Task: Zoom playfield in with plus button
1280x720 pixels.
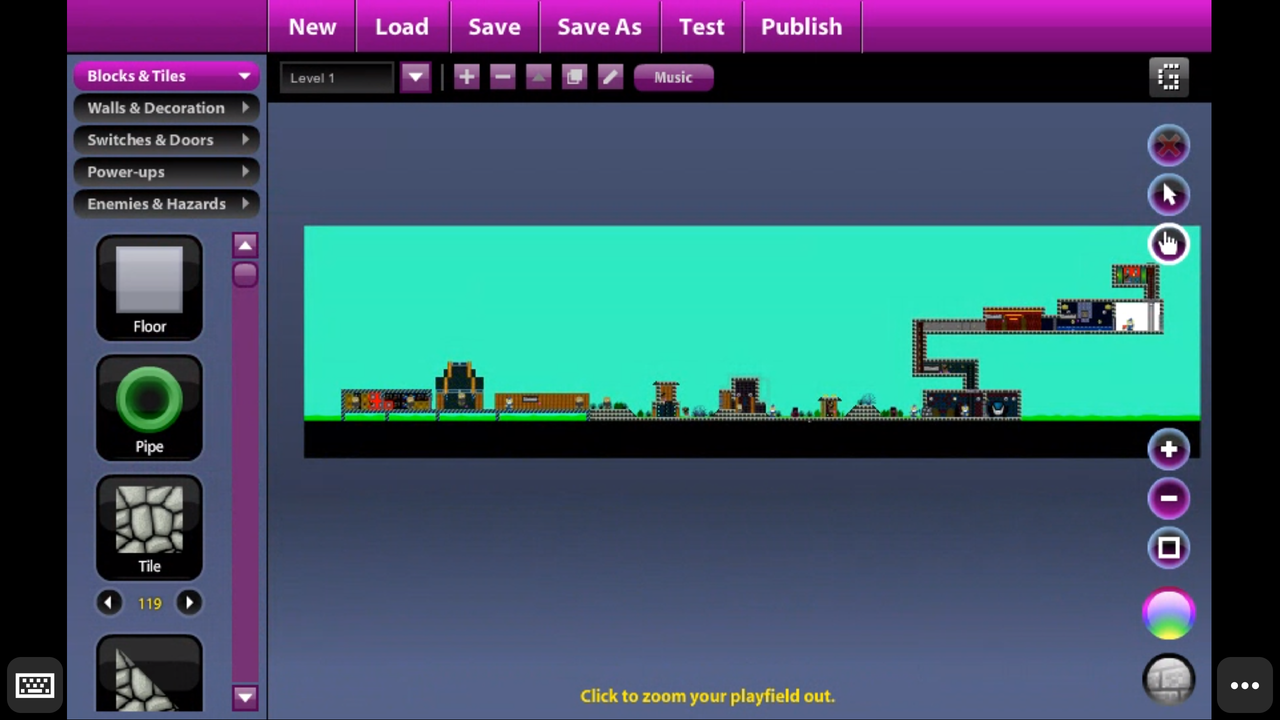Action: [x=1169, y=449]
